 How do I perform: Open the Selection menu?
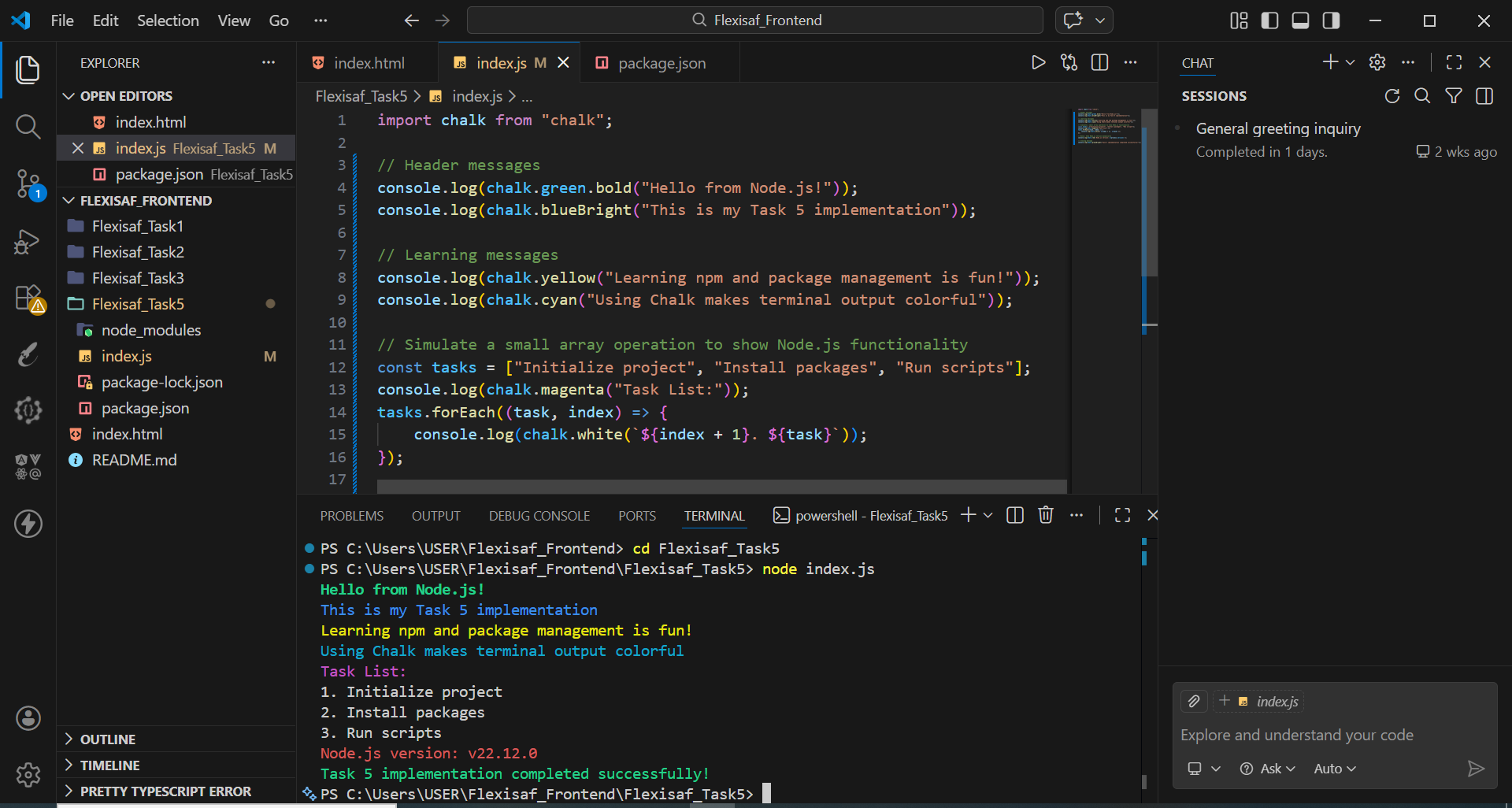(x=168, y=20)
